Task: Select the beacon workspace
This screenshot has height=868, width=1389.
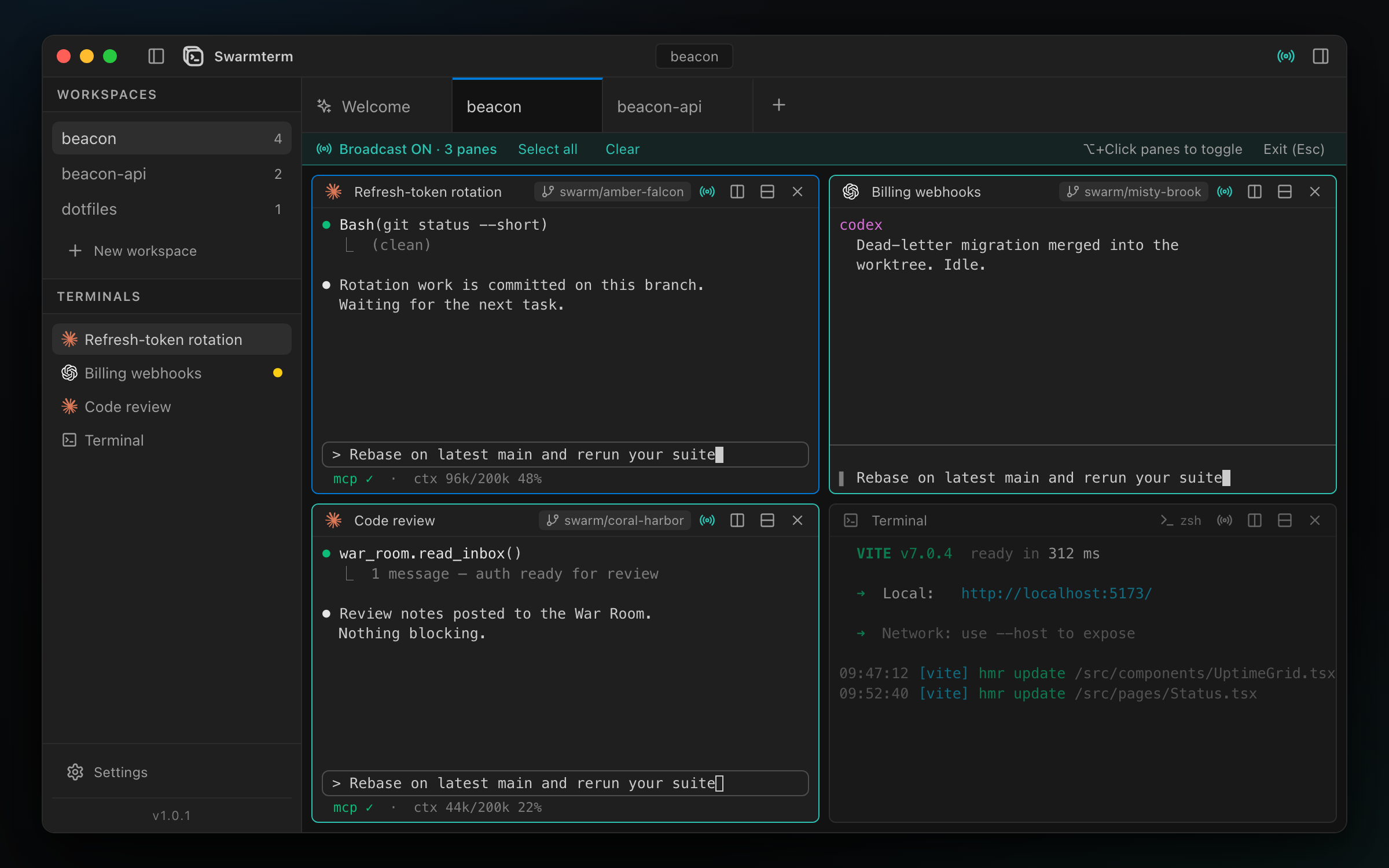Action: click(172, 138)
